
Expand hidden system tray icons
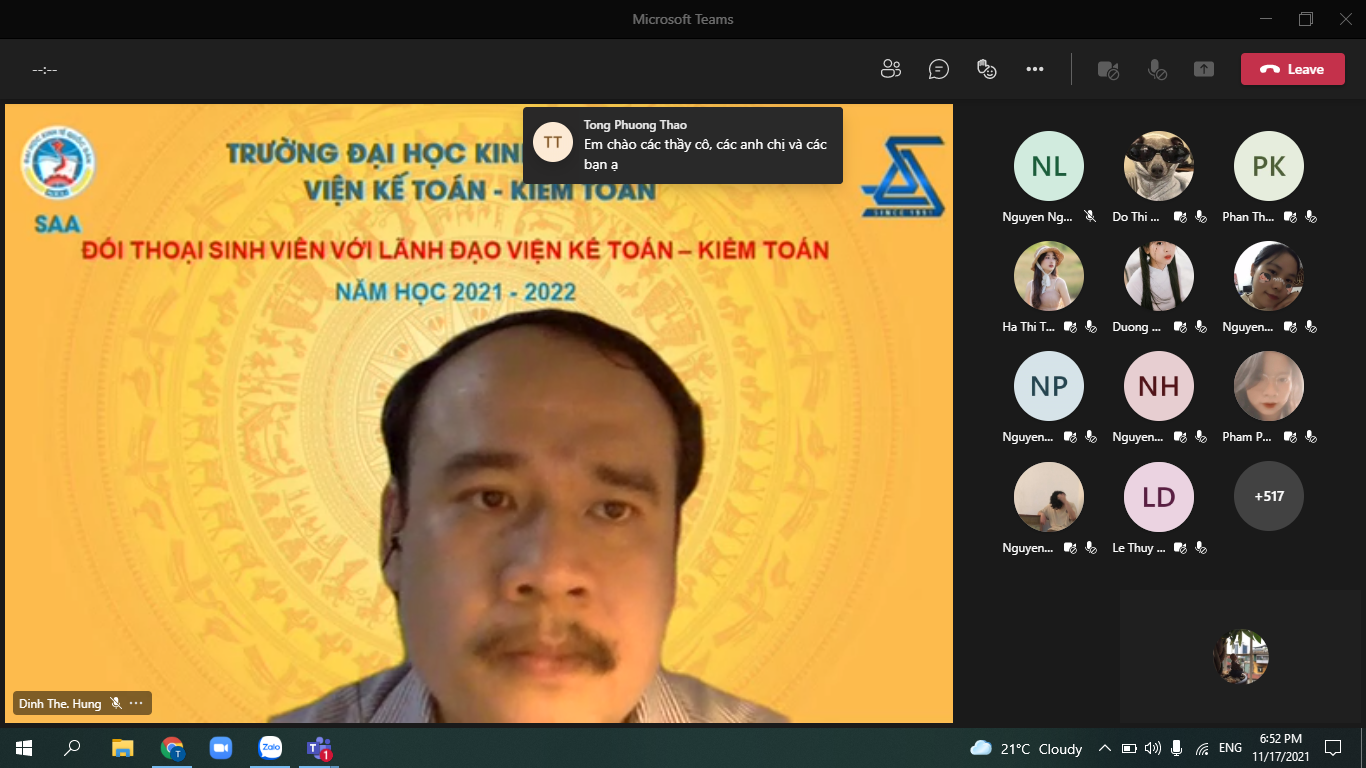point(1105,748)
